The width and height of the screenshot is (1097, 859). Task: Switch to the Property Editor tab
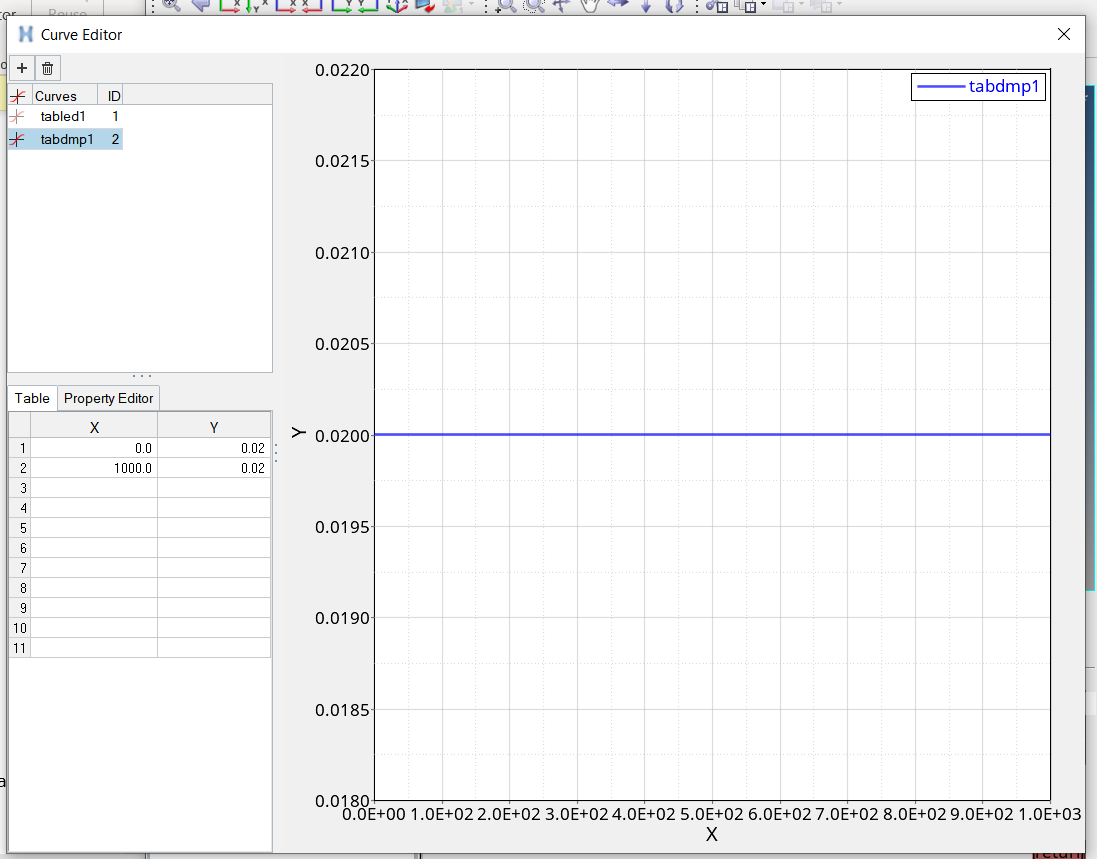click(108, 398)
